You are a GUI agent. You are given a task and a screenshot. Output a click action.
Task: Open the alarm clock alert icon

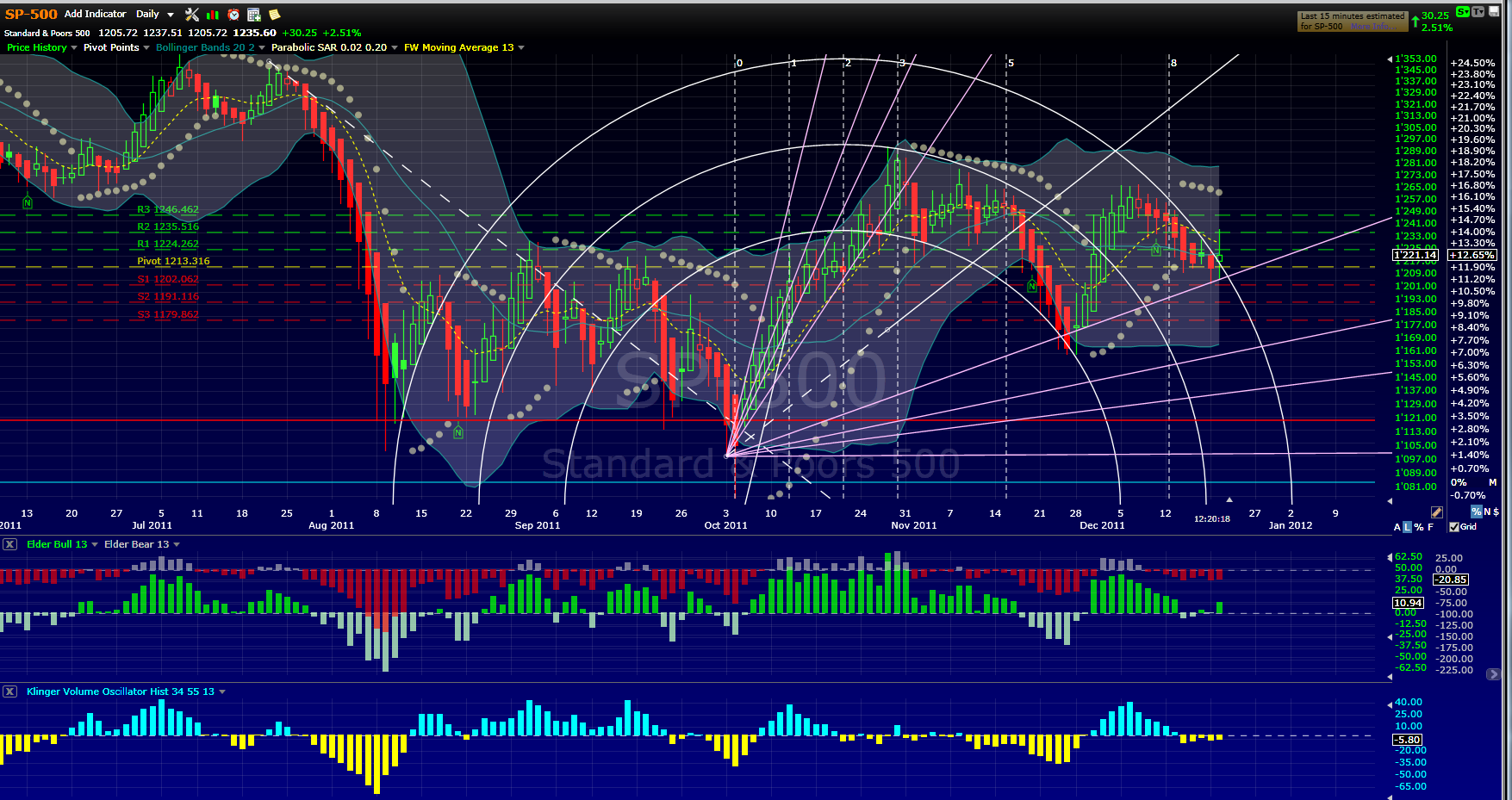(233, 14)
